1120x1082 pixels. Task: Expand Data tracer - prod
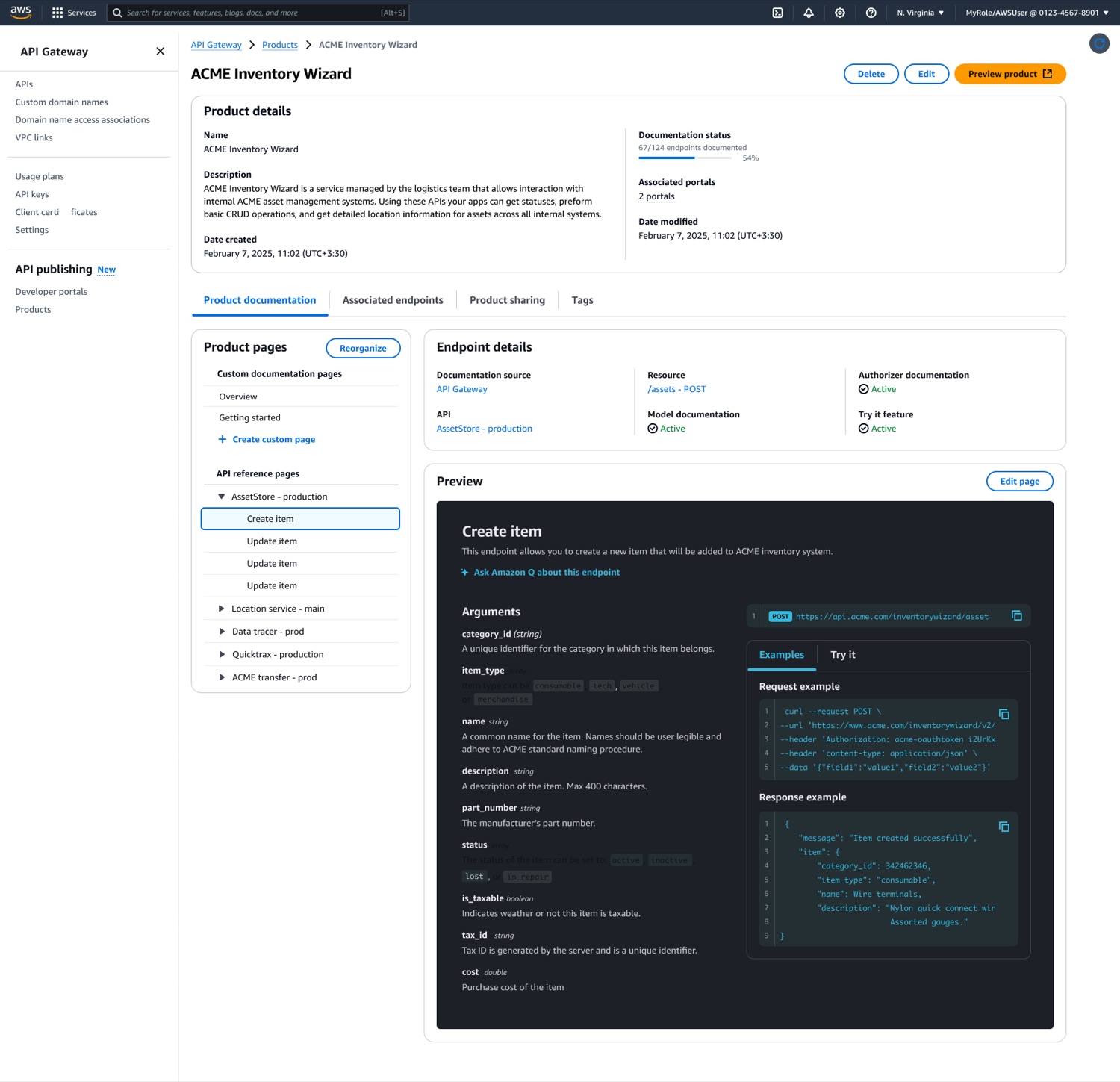221,632
